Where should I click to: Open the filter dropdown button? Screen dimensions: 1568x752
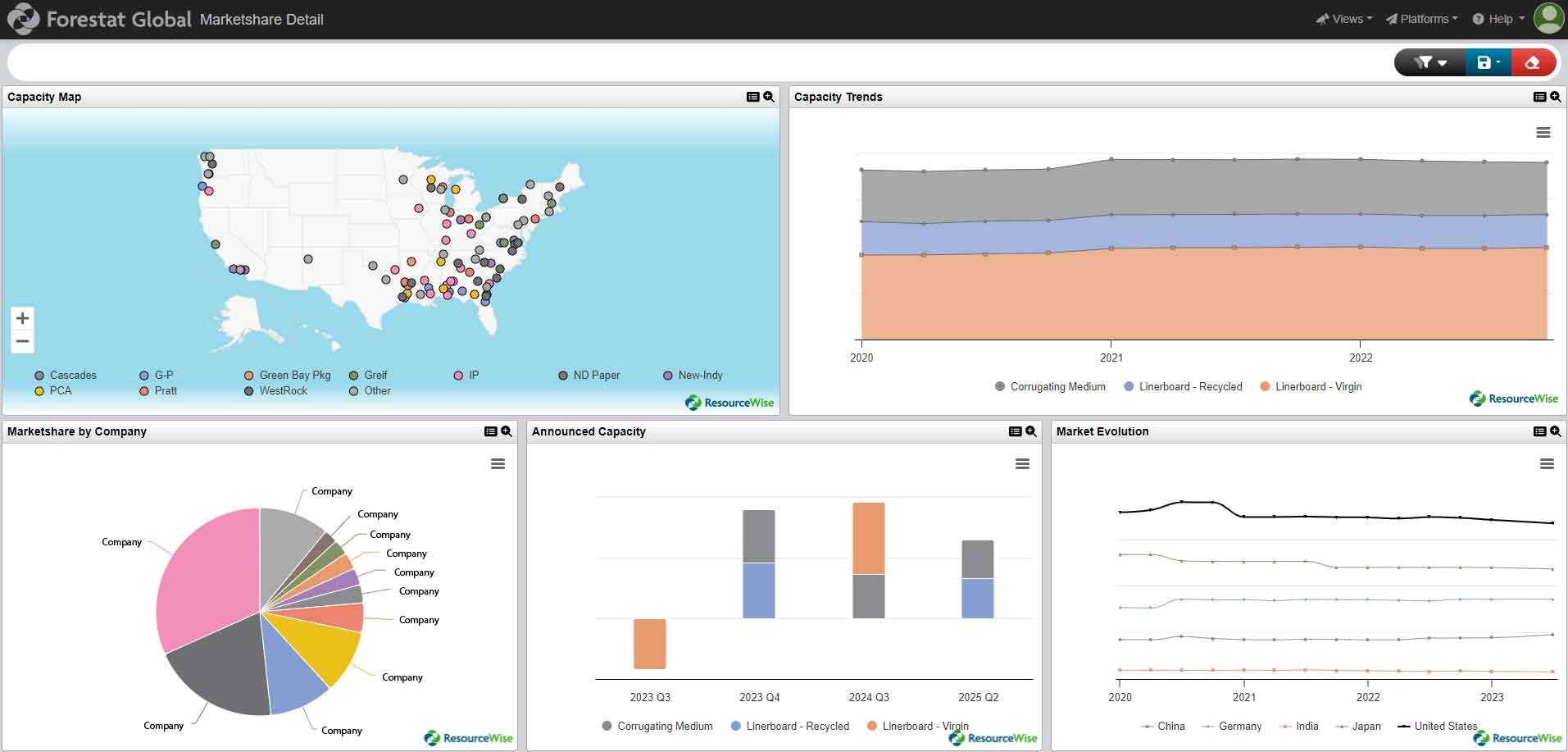(1430, 62)
